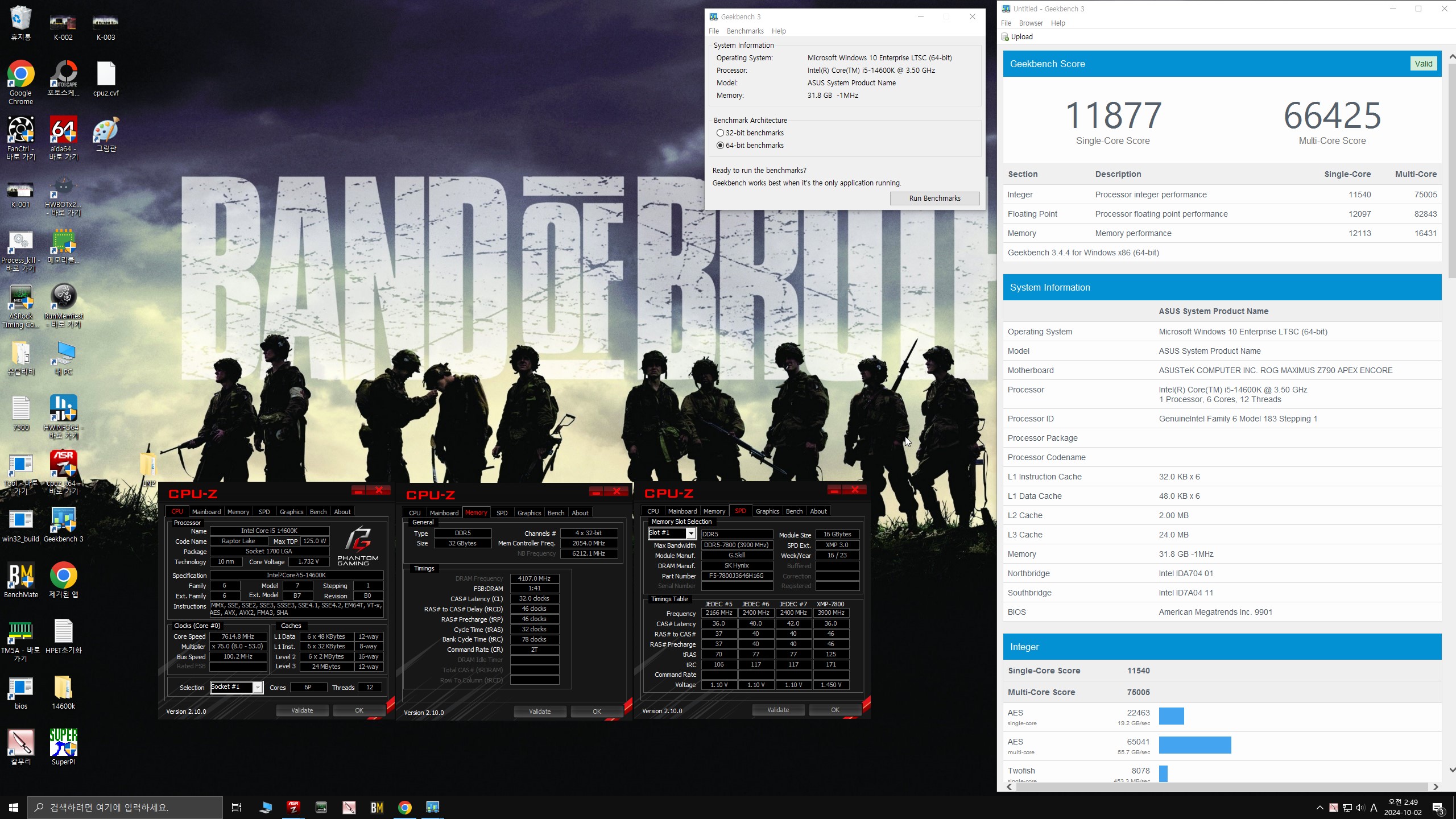Click the taskbar search input box
This screenshot has height=819, width=1456.
click(125, 808)
